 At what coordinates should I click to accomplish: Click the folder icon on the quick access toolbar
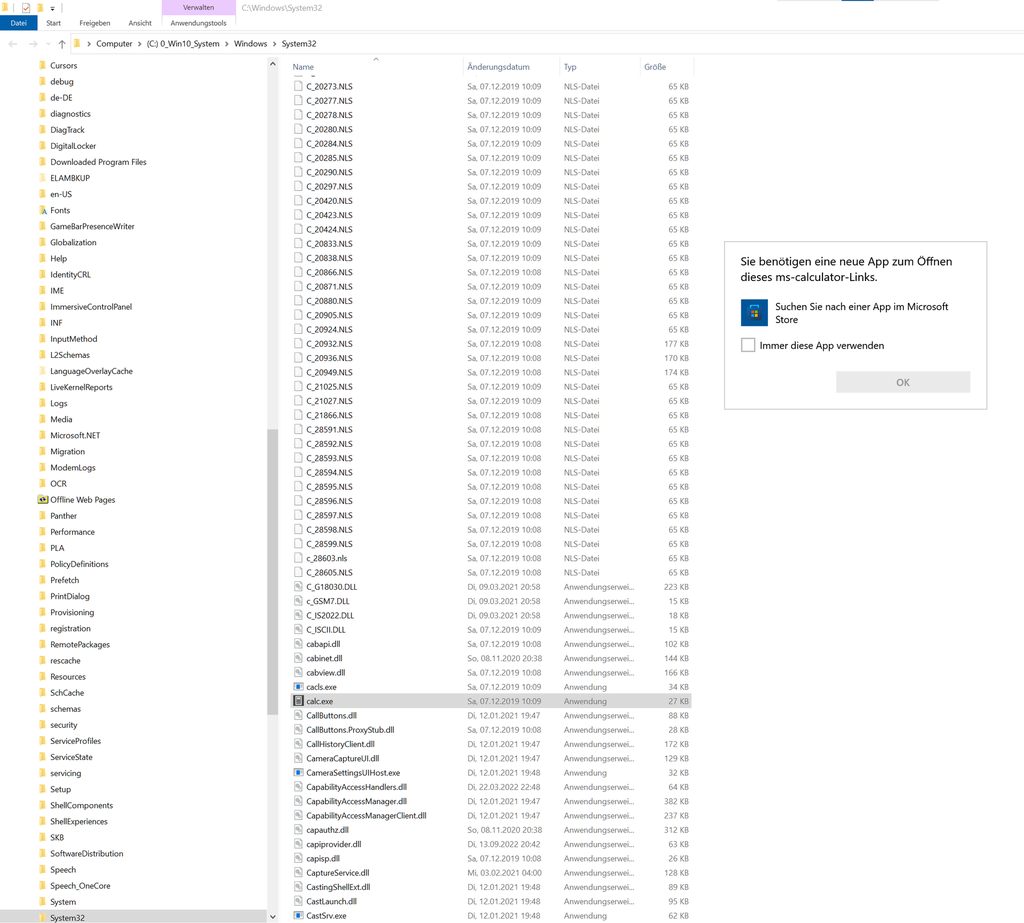coord(40,8)
